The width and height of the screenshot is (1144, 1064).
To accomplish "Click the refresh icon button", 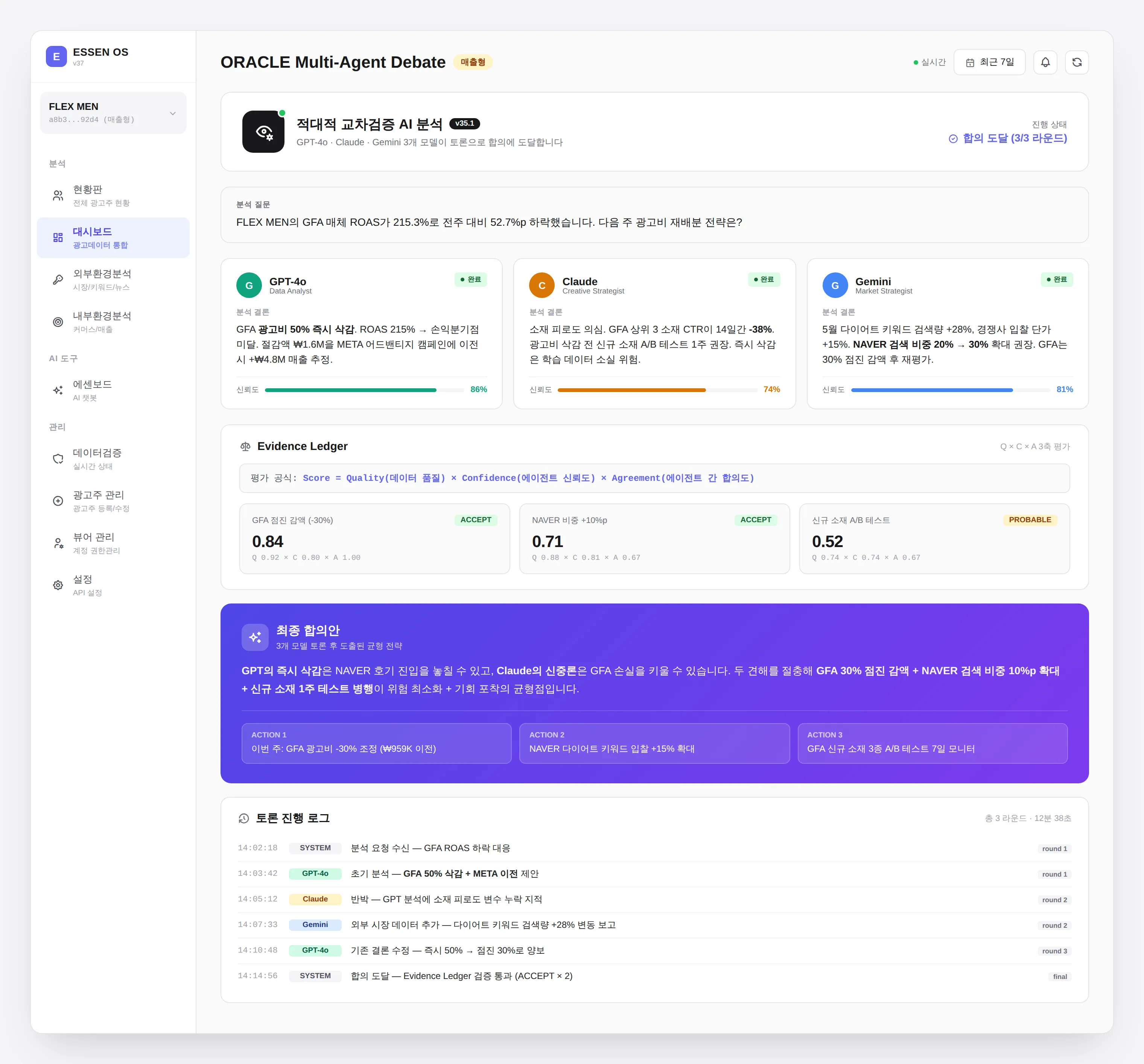I will click(x=1077, y=62).
